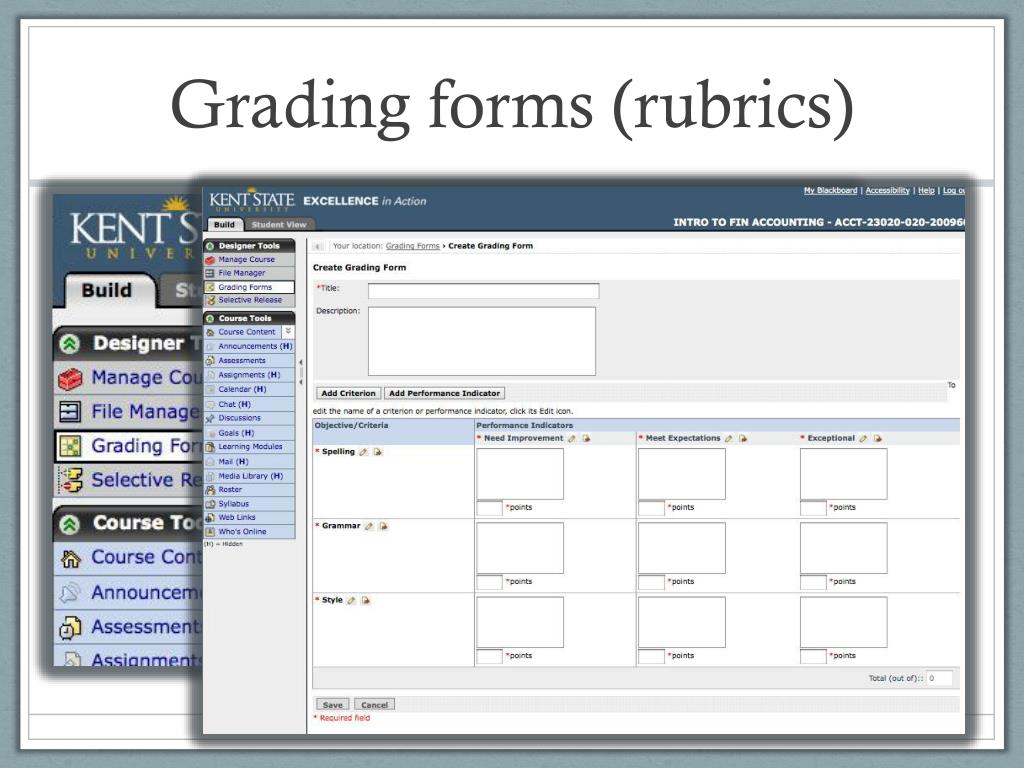Click the Discussions pin icon
Image resolution: width=1024 pixels, height=768 pixels.
[x=210, y=418]
